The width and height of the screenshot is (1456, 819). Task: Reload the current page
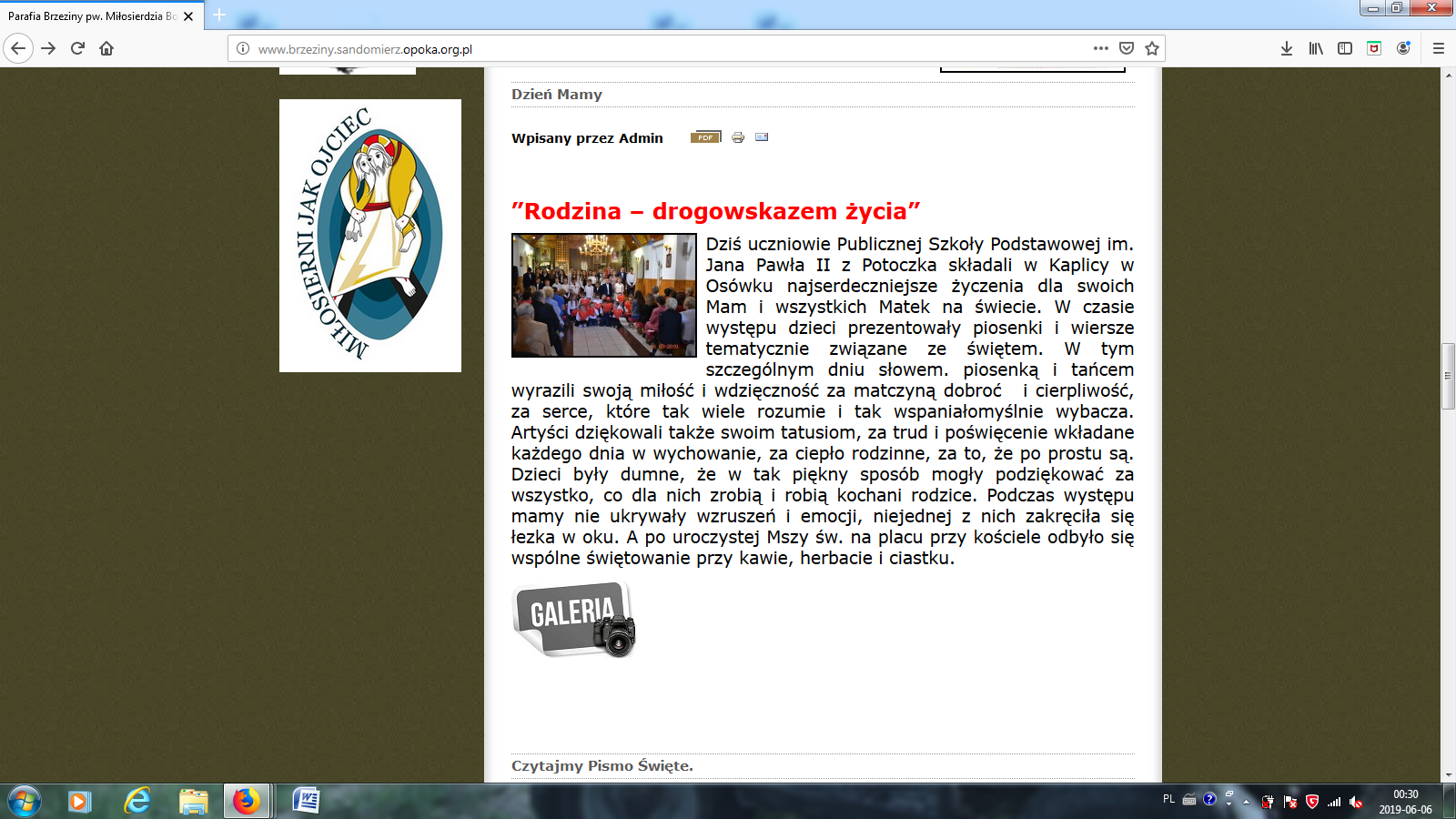coord(77,48)
